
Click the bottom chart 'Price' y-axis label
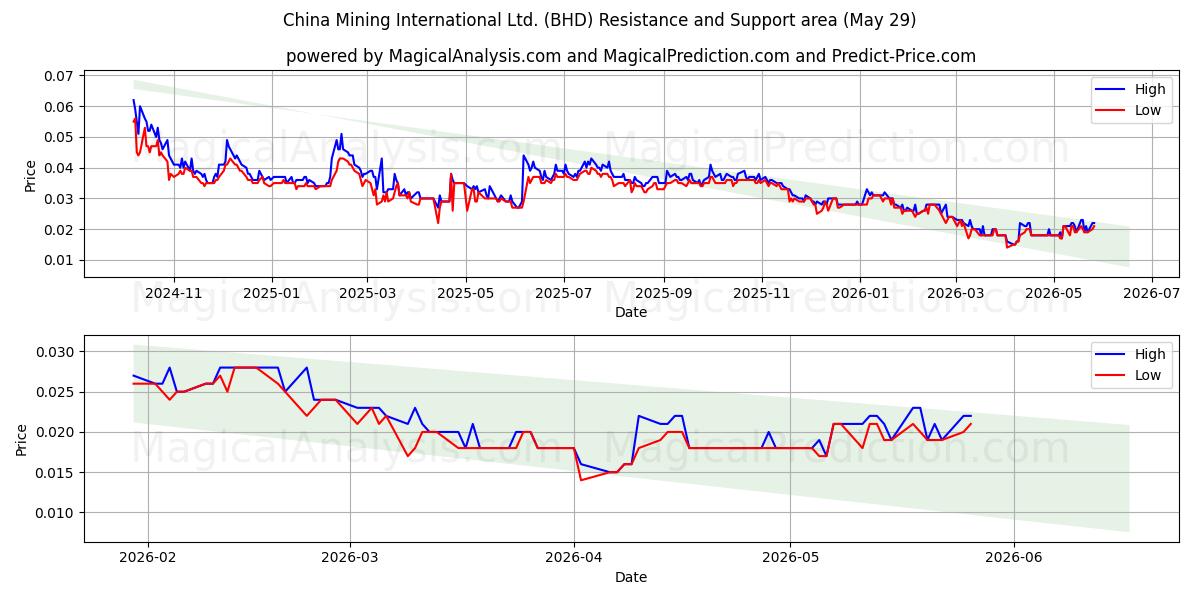click(22, 439)
